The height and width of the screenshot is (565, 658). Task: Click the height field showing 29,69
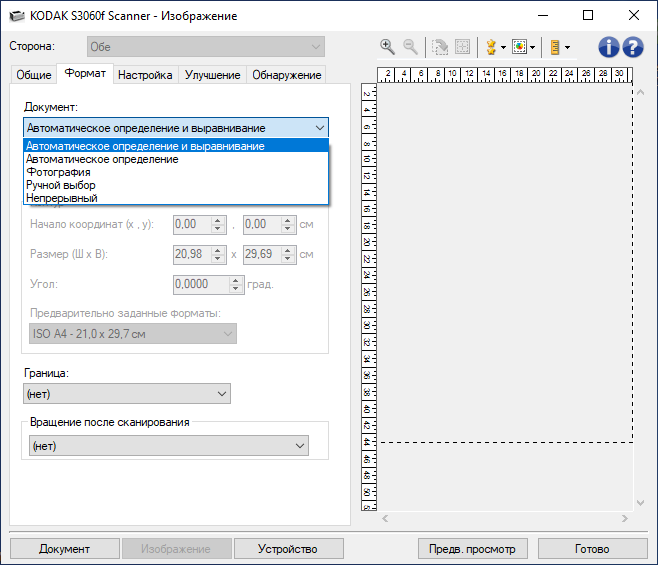(262, 254)
